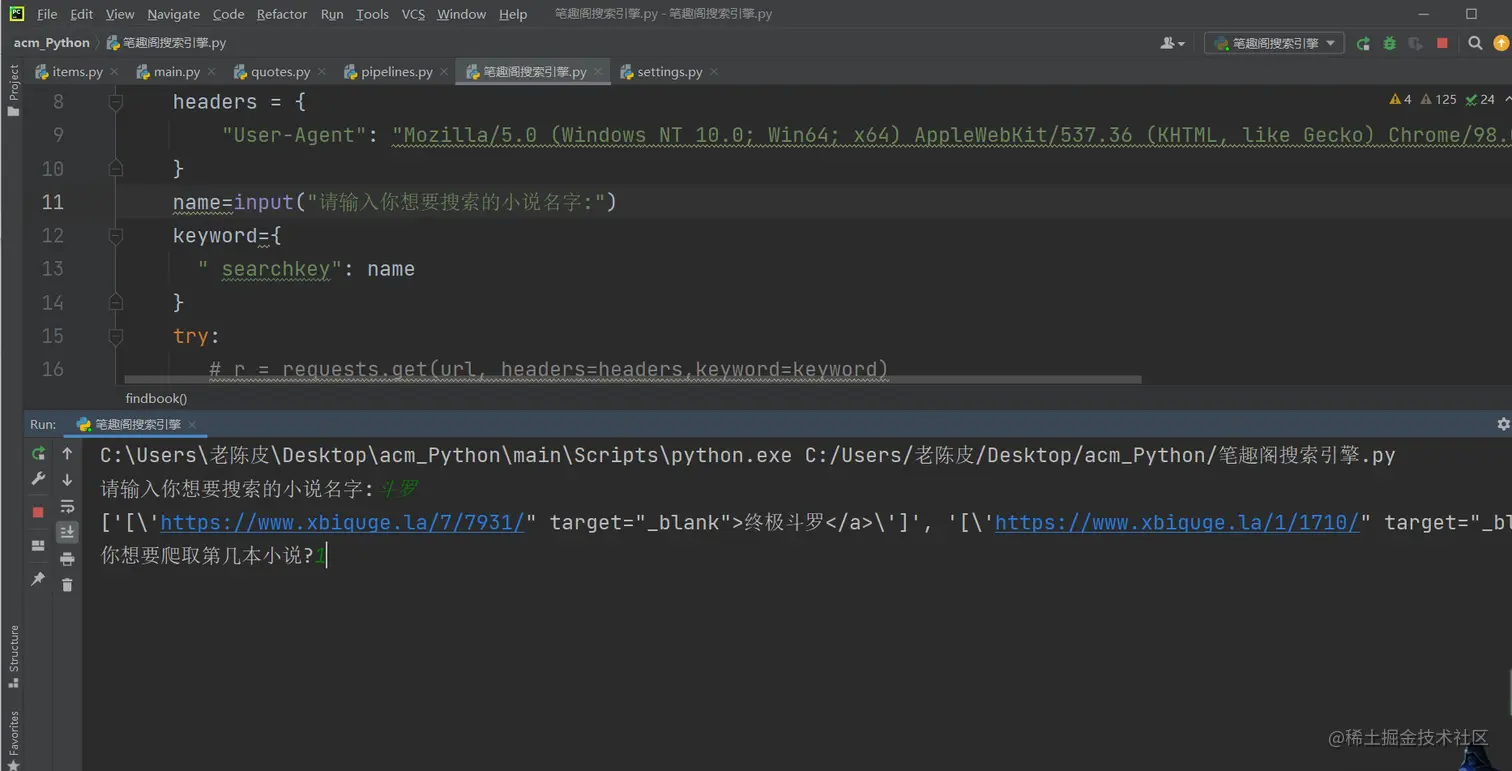Click the down arrow in the Run panel
This screenshot has width=1512, height=771.
click(67, 479)
